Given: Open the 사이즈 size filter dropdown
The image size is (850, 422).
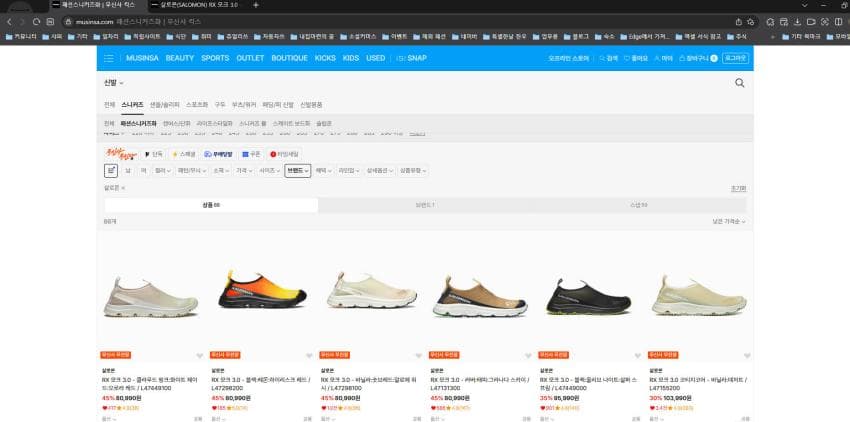Looking at the screenshot, I should [x=269, y=170].
